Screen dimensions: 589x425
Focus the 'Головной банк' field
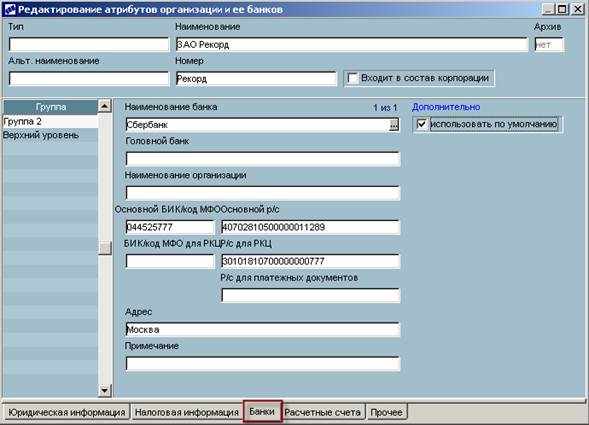point(263,159)
